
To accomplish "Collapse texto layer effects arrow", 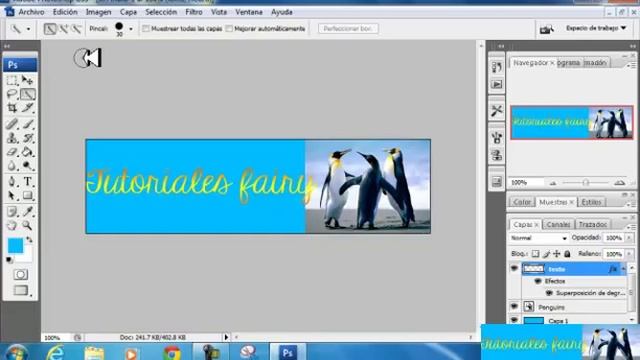I will (x=623, y=269).
